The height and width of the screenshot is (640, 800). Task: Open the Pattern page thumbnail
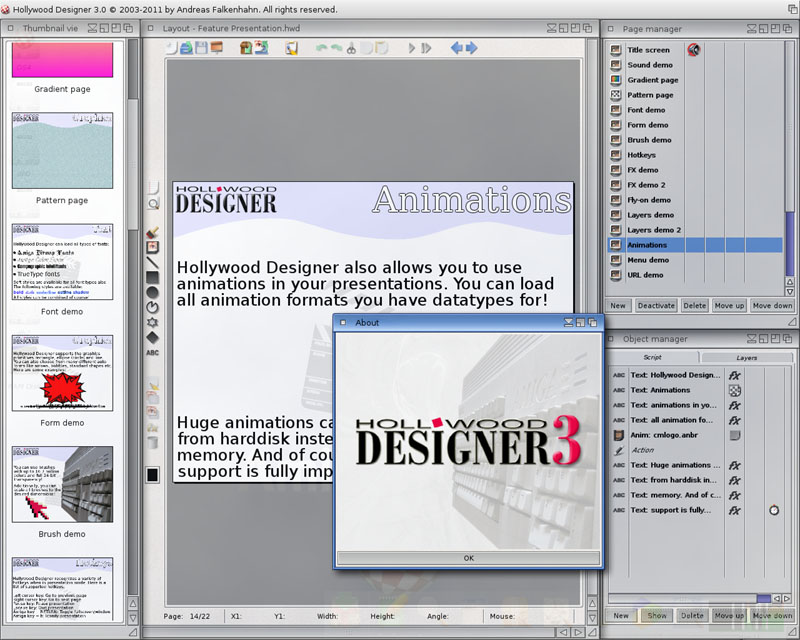[x=62, y=150]
